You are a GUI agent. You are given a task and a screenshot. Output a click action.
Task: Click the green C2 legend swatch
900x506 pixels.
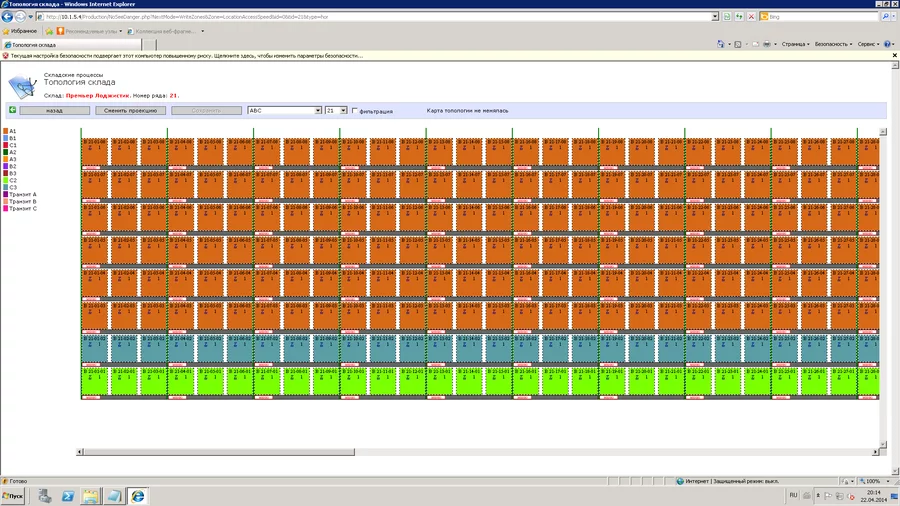click(x=6, y=180)
